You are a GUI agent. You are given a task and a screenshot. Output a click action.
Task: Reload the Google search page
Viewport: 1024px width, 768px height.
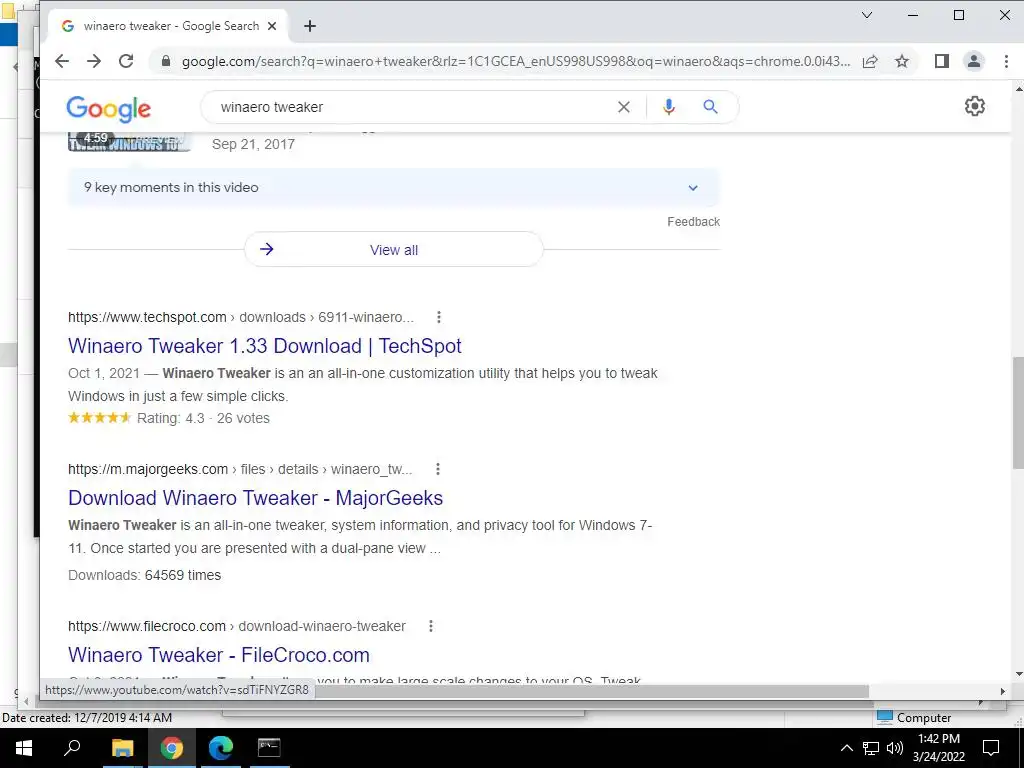(x=126, y=61)
